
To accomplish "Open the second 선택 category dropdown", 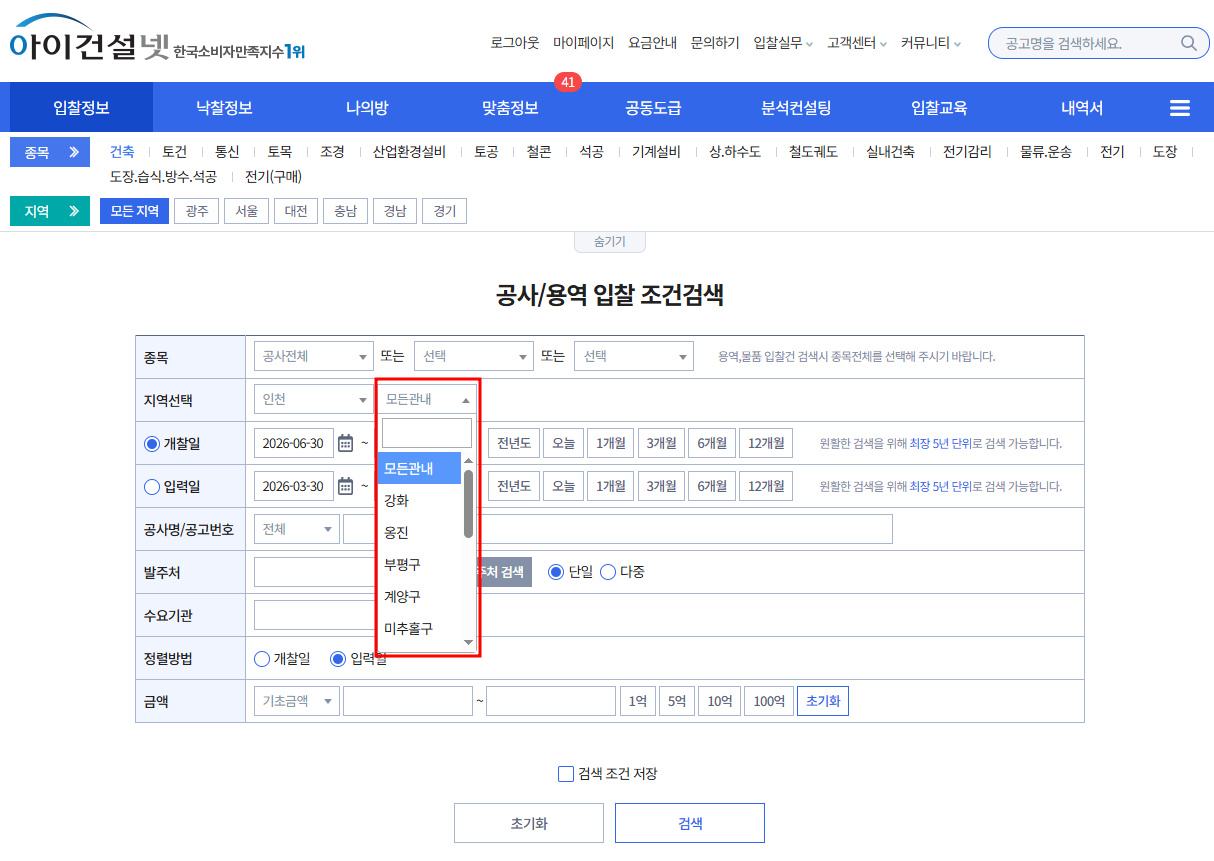I will [x=474, y=356].
